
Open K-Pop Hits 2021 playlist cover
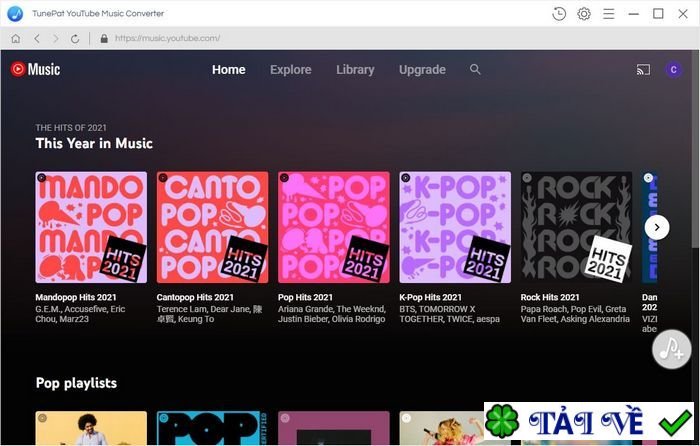pos(455,227)
